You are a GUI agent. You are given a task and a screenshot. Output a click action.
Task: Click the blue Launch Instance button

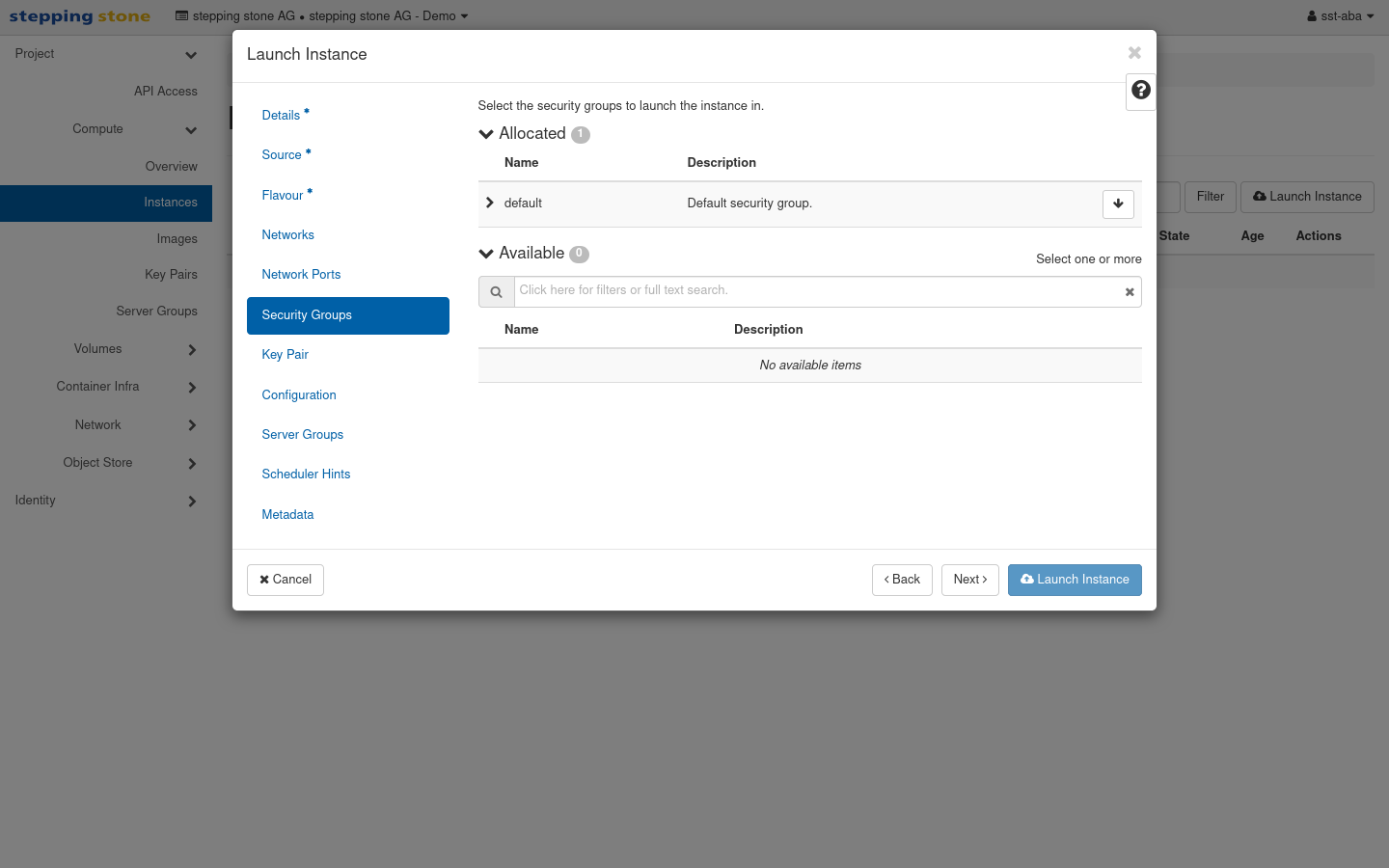[x=1075, y=580]
